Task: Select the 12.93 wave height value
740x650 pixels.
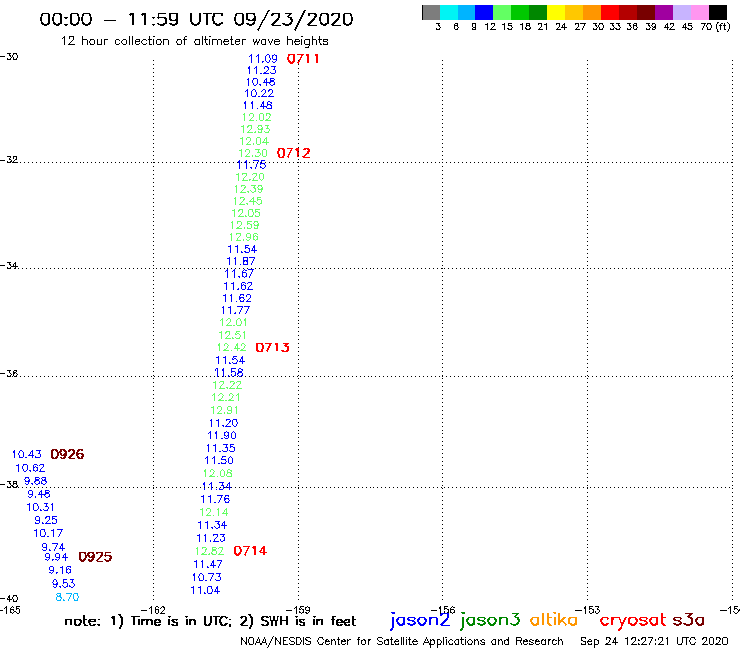Action: coord(255,129)
